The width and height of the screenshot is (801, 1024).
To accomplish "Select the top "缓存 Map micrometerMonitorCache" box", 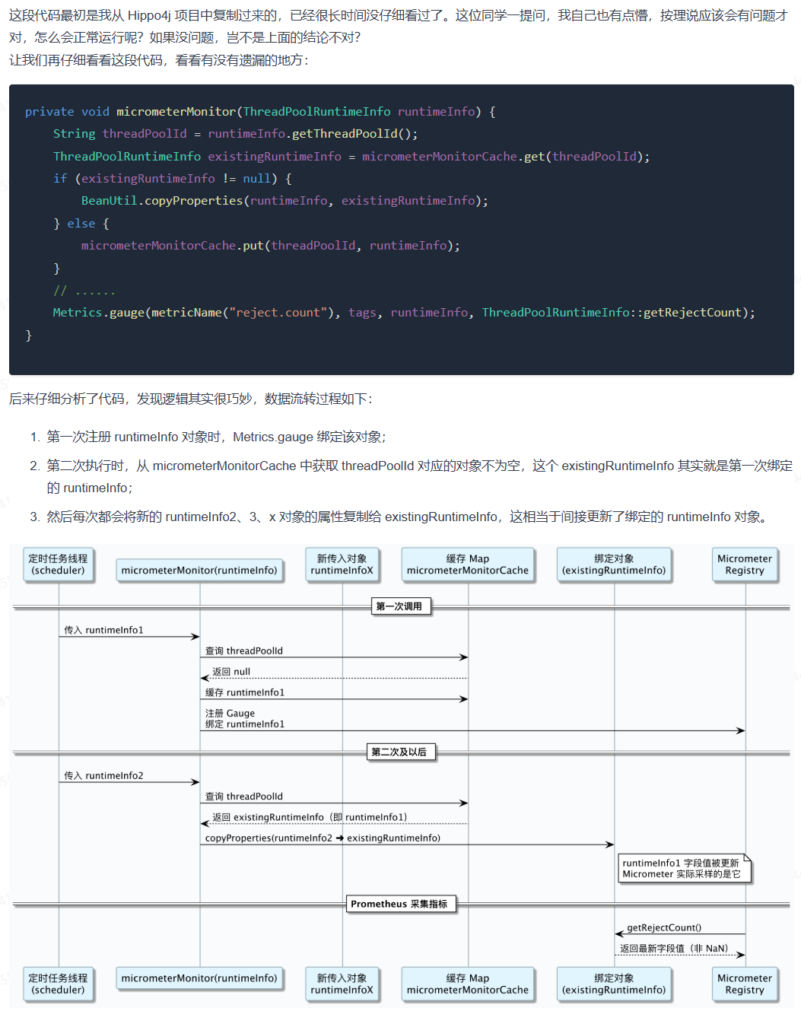I will coord(467,564).
